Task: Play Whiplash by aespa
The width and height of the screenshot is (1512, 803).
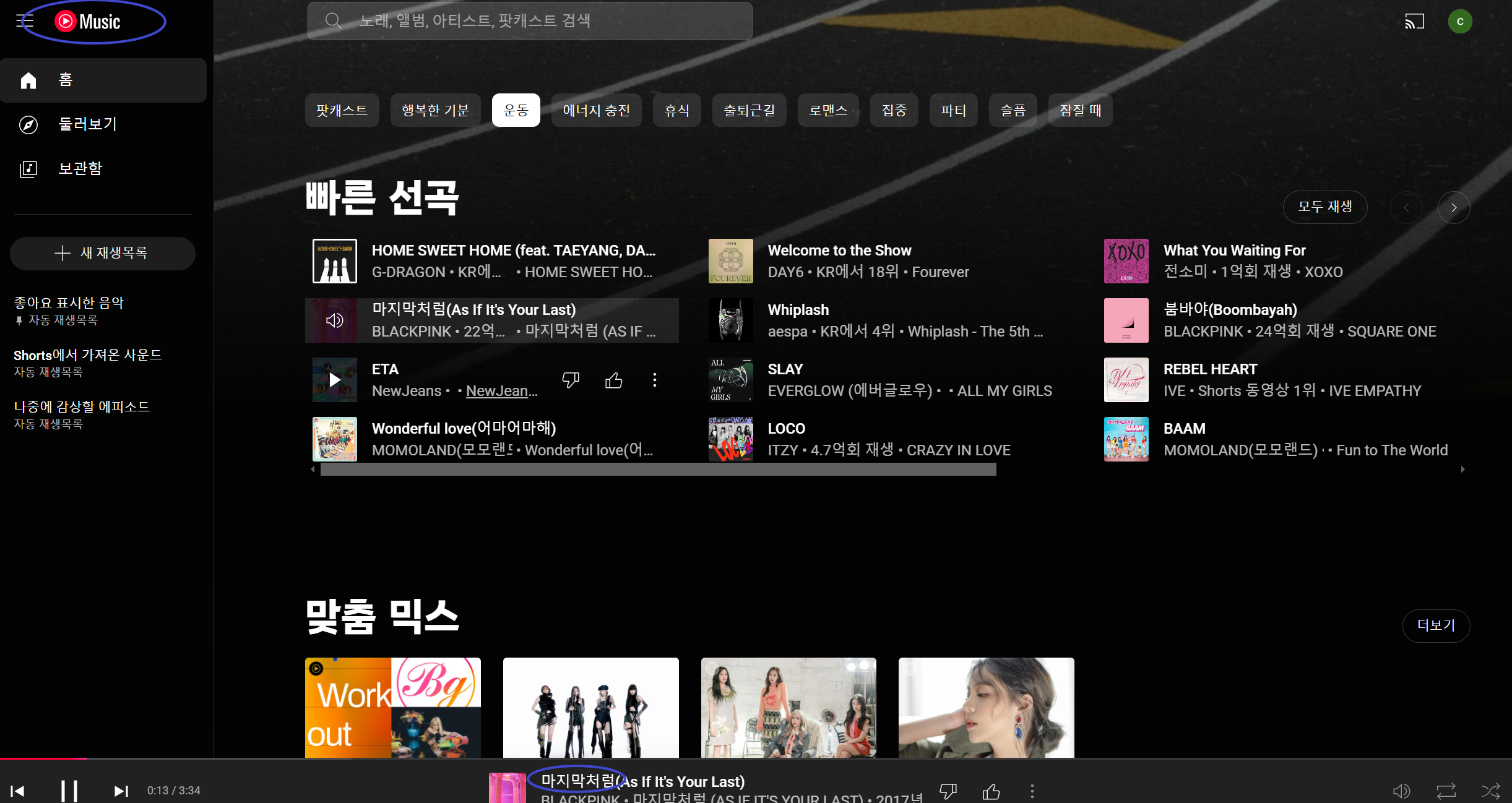Action: pyautogui.click(x=731, y=320)
